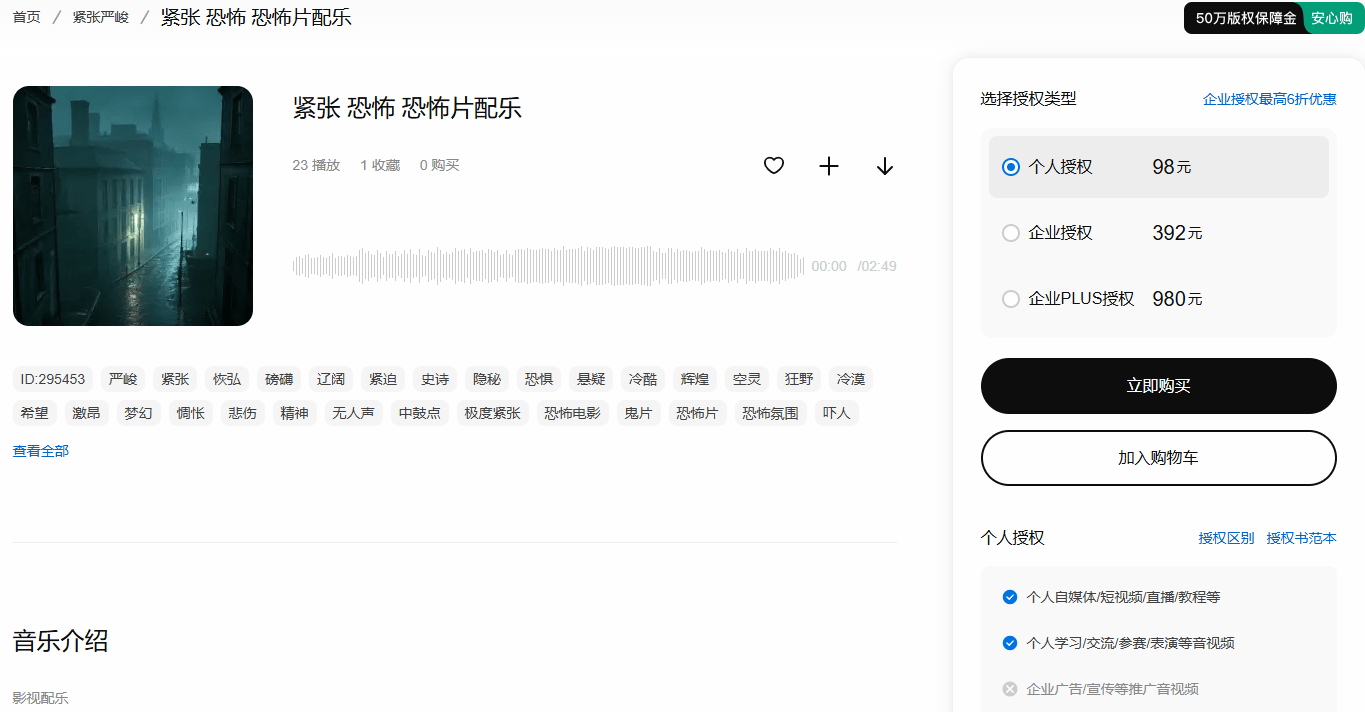Click the standalone 紧张 tag chip
1365x712 pixels.
coord(175,379)
